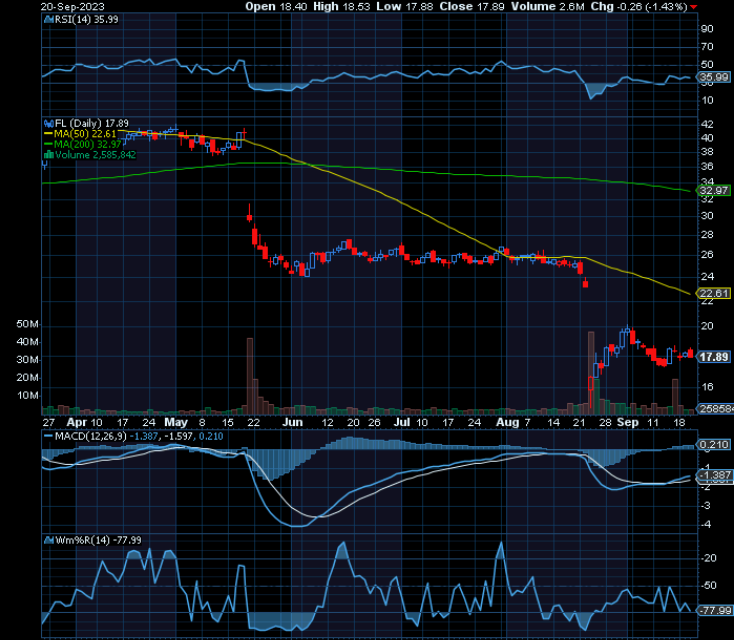The height and width of the screenshot is (640, 735).
Task: Click the -77.99 Williams %R value tag
Action: pyautogui.click(x=715, y=610)
